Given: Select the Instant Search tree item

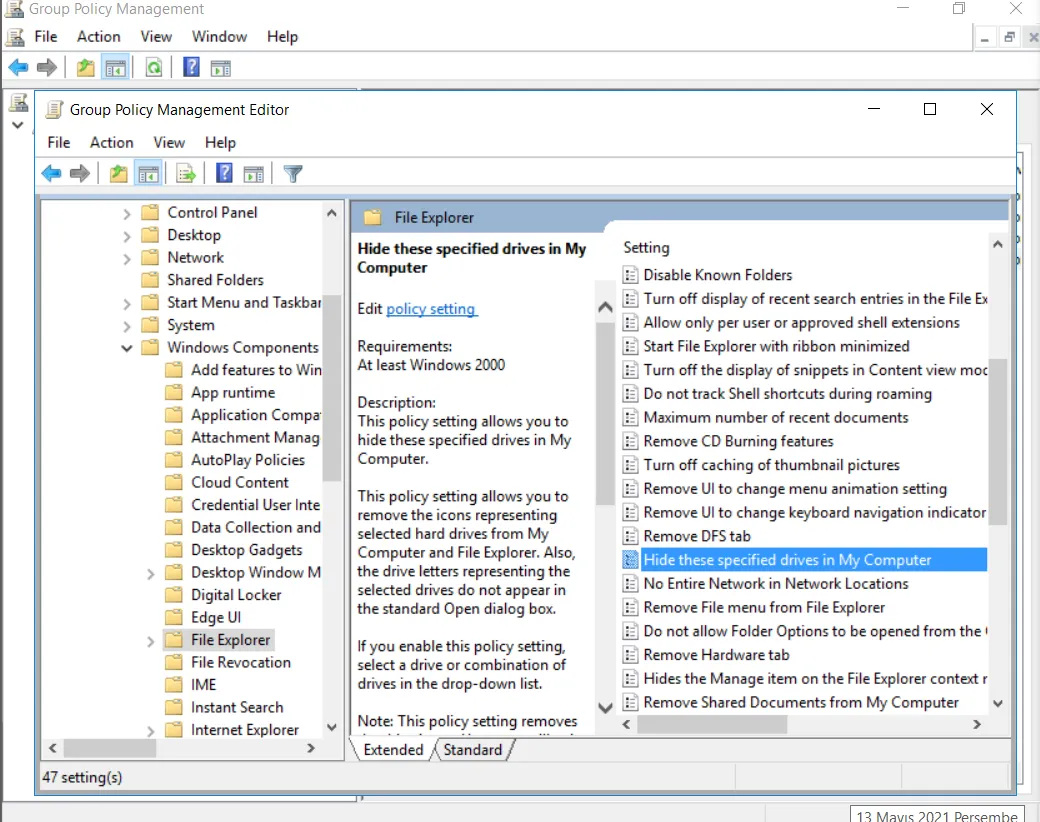Looking at the screenshot, I should [237, 707].
